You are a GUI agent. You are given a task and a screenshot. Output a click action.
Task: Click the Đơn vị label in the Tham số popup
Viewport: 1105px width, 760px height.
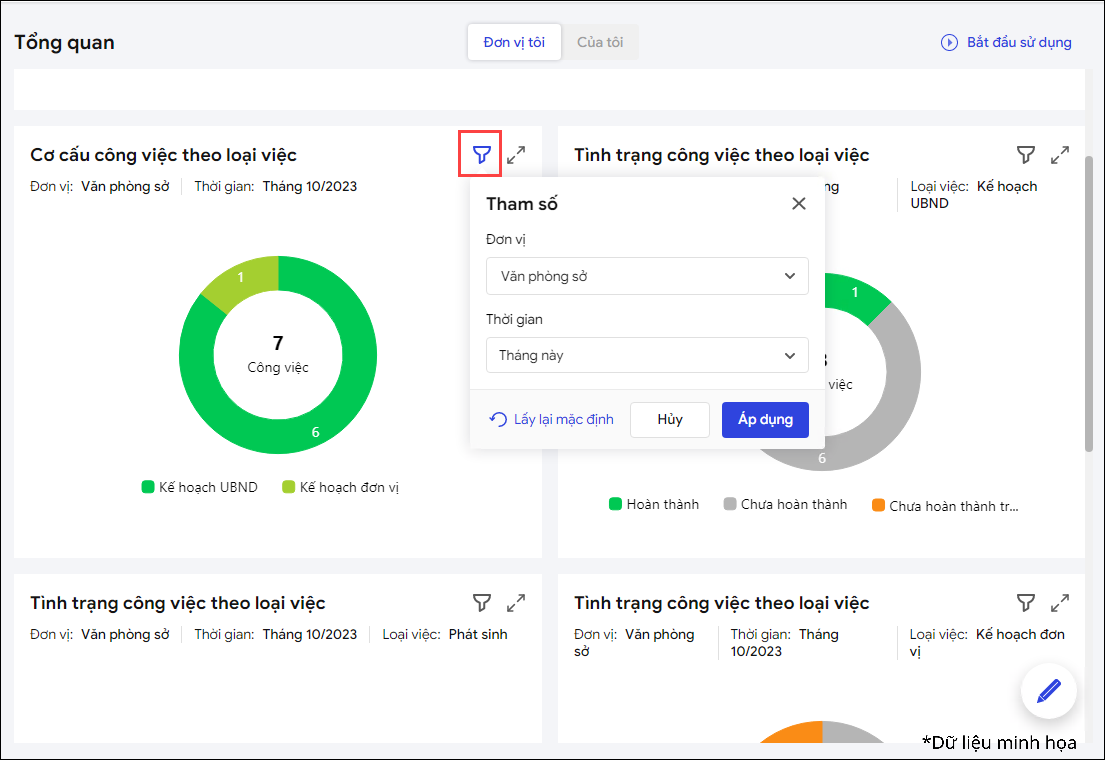coord(506,240)
